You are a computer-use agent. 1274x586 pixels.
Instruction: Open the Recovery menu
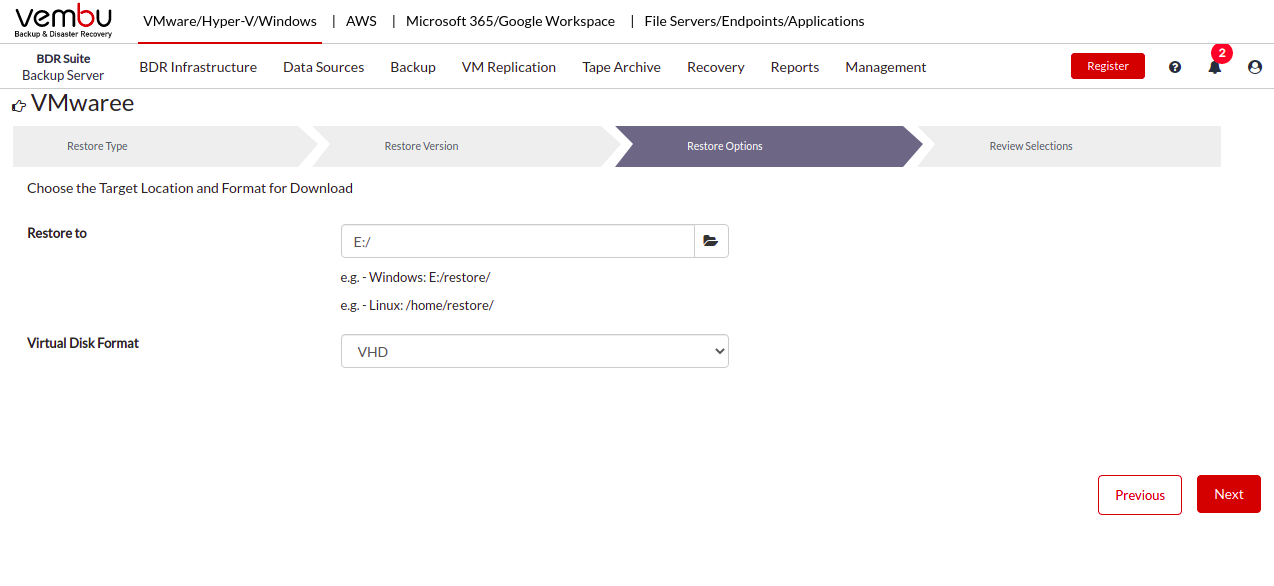pyautogui.click(x=715, y=67)
